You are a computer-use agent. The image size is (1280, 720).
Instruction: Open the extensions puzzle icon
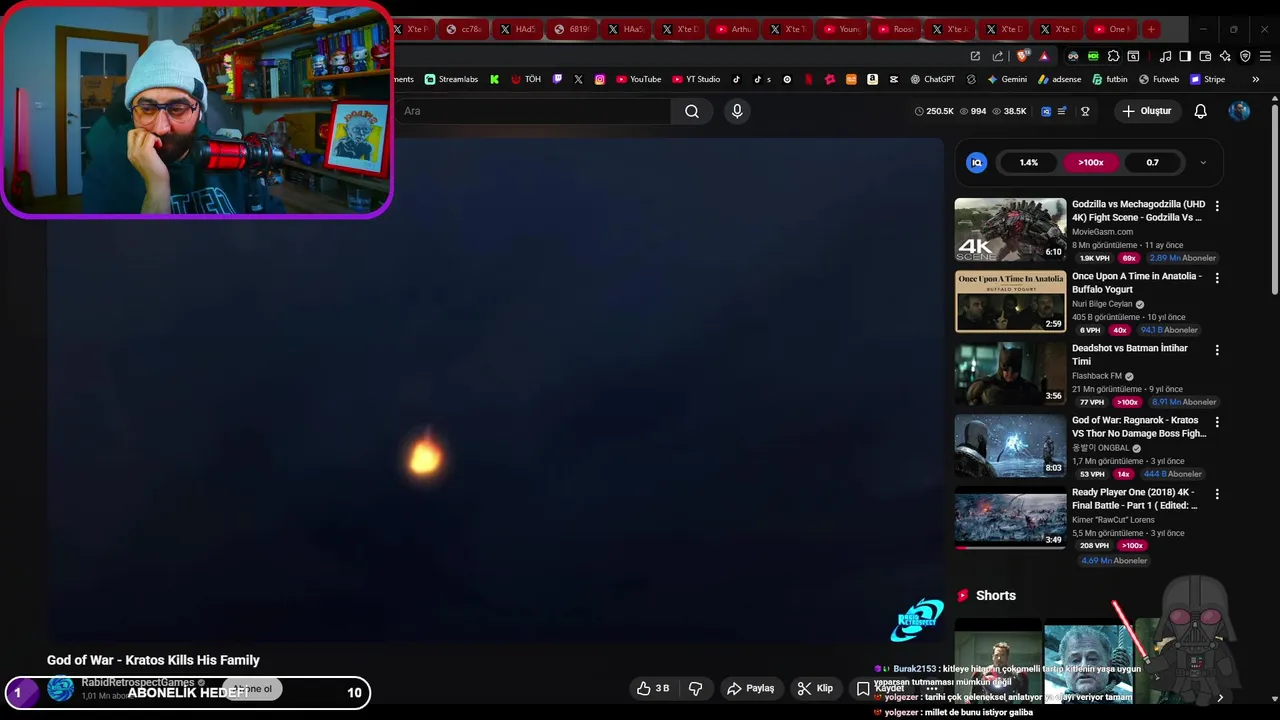pos(1114,56)
